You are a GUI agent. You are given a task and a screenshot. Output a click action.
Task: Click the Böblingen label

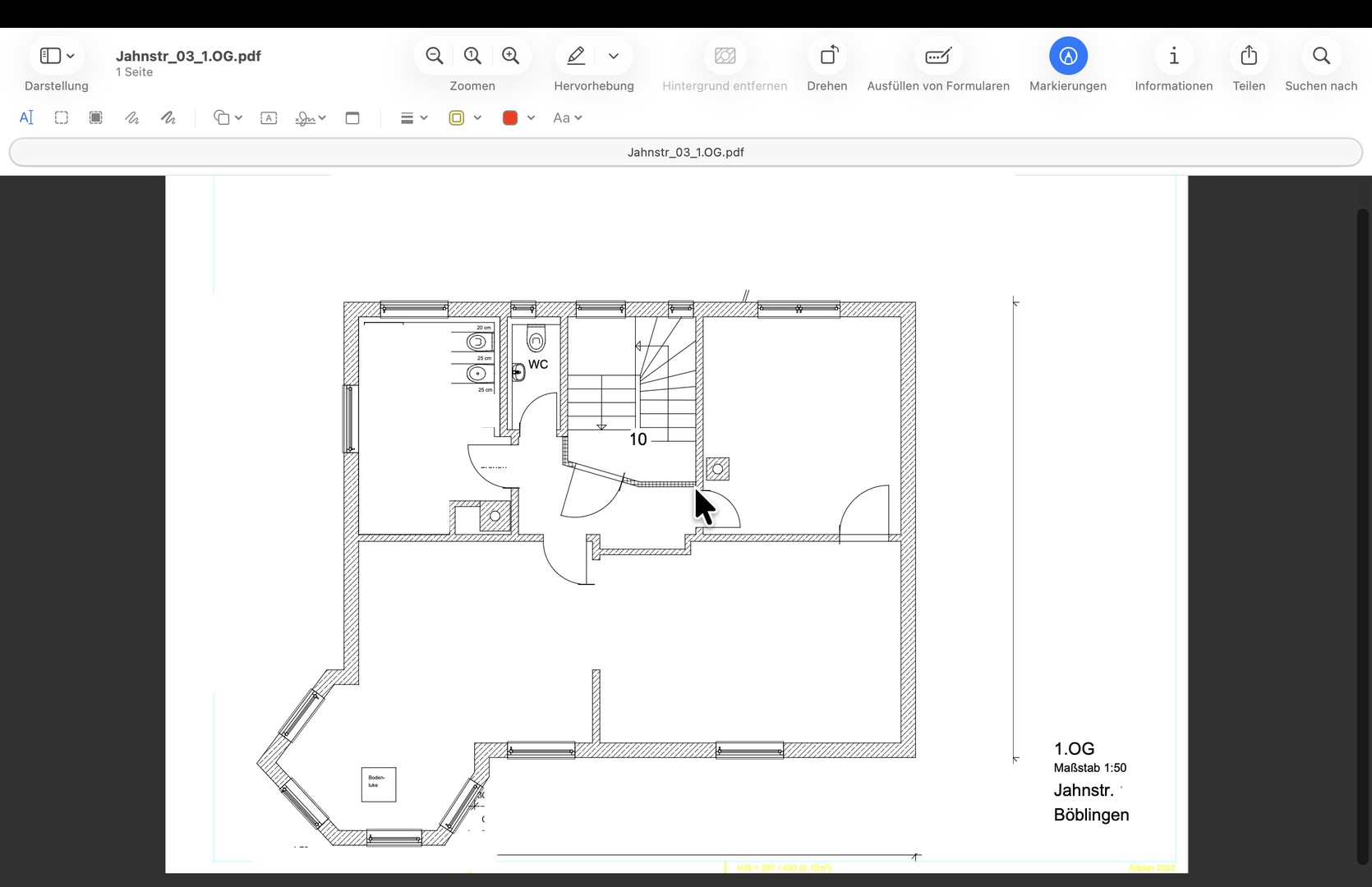[1092, 815]
